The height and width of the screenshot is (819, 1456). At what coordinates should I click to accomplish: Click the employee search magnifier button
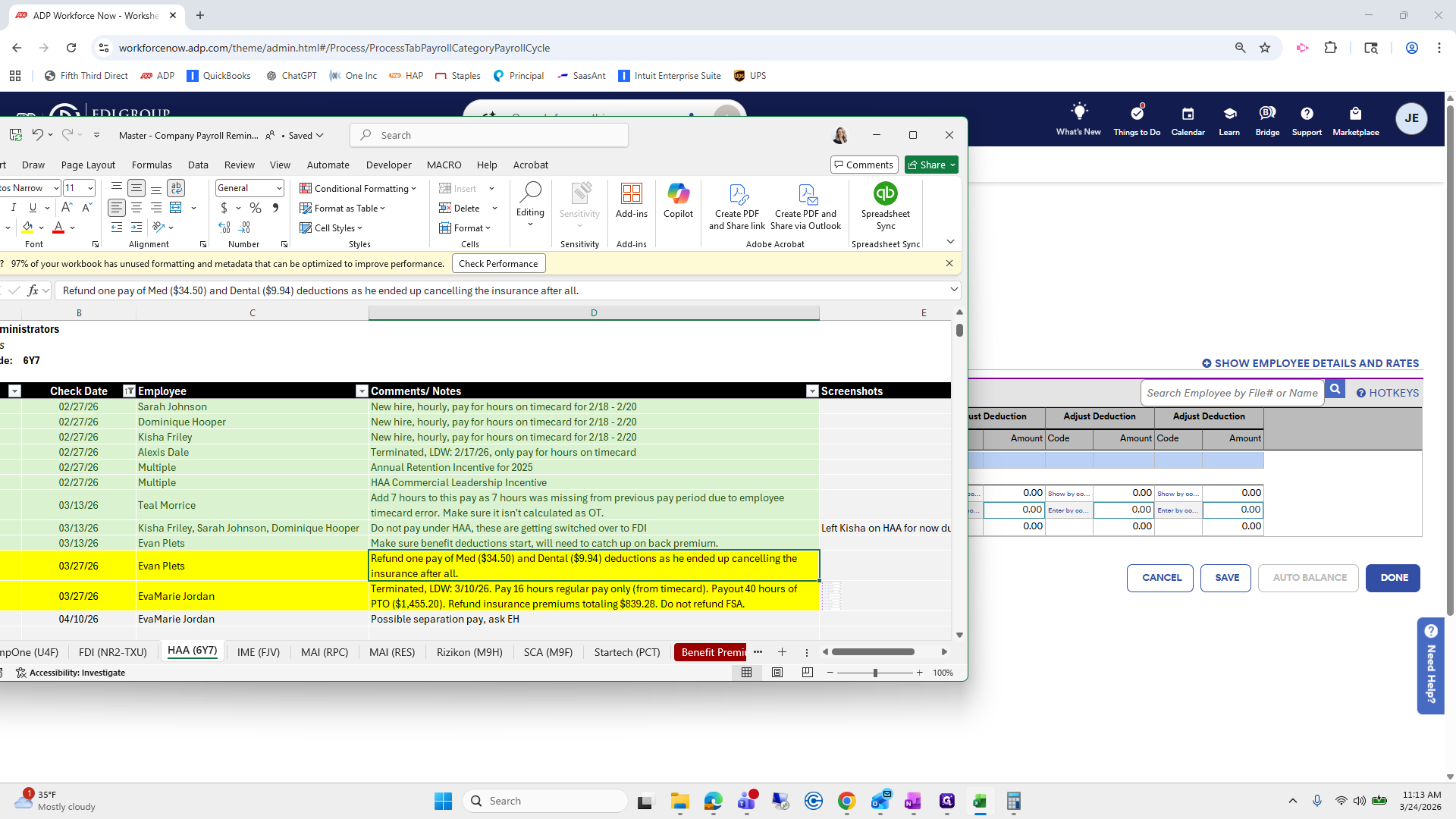point(1335,390)
